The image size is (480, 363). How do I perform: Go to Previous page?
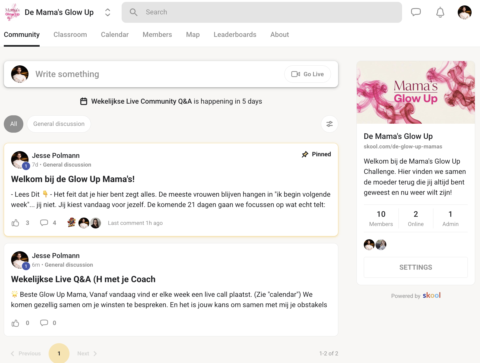[x=26, y=353]
